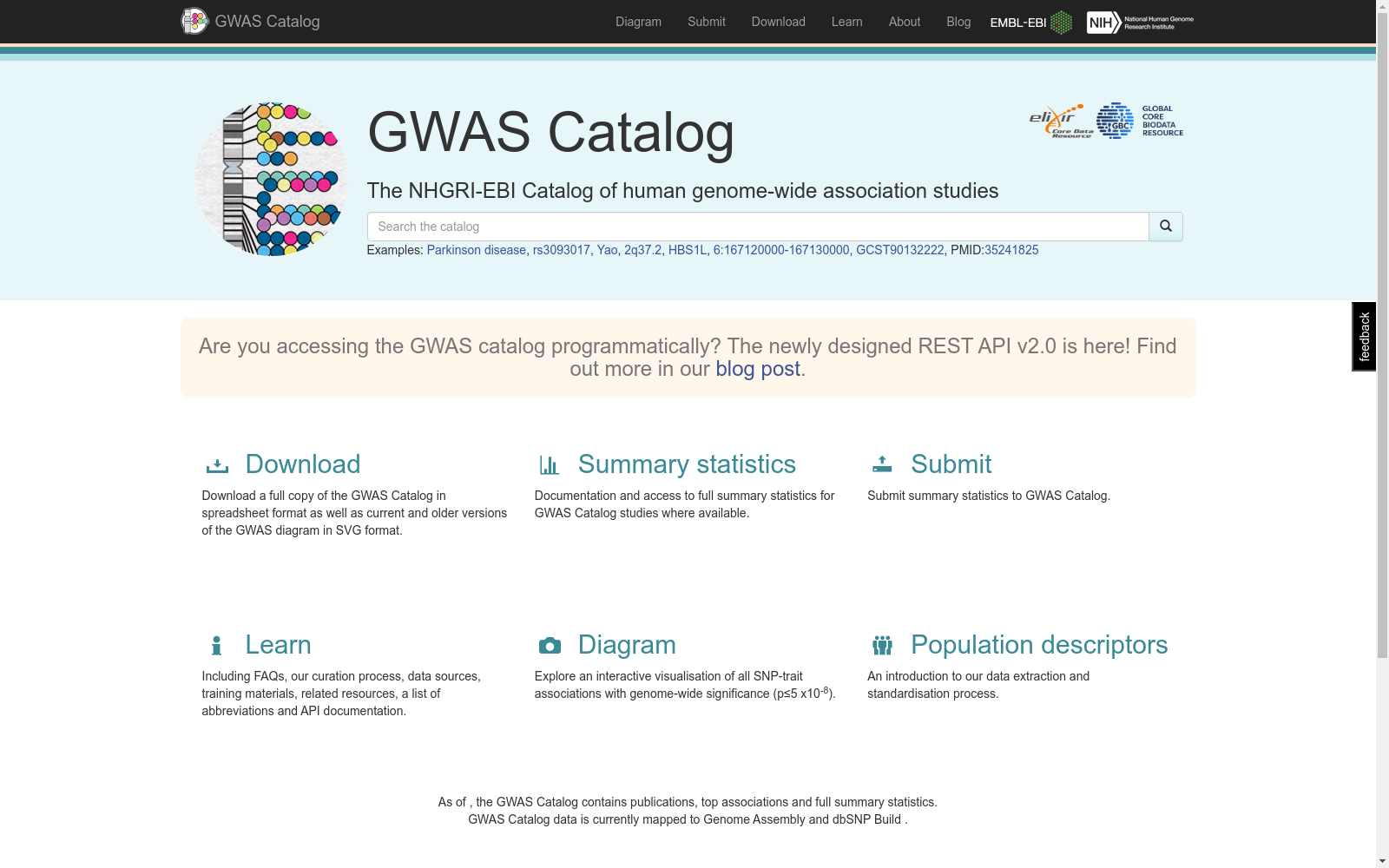Image resolution: width=1389 pixels, height=868 pixels.
Task: Click the GWAS Catalog navbar logo icon
Action: 194,21
